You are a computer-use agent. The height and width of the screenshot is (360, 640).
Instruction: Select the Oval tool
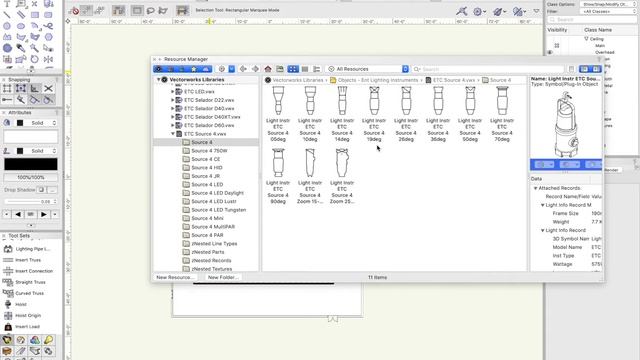21,26
